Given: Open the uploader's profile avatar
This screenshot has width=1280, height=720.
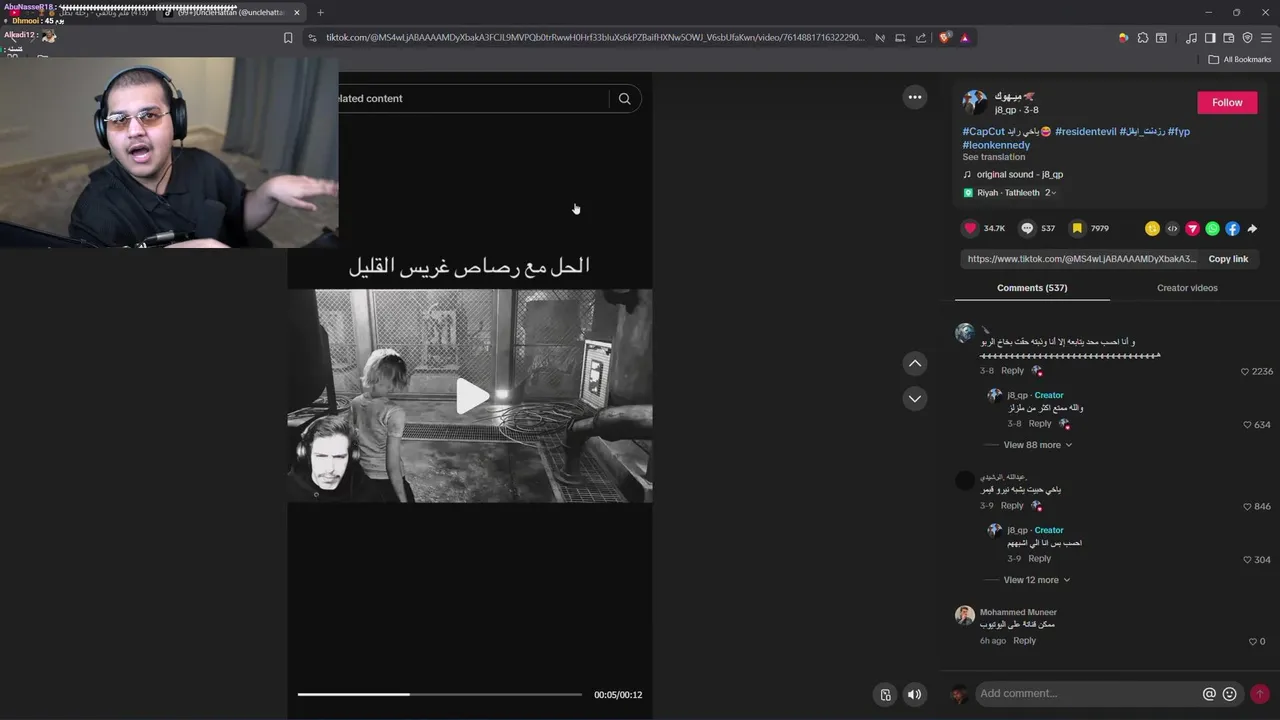Looking at the screenshot, I should 974,102.
